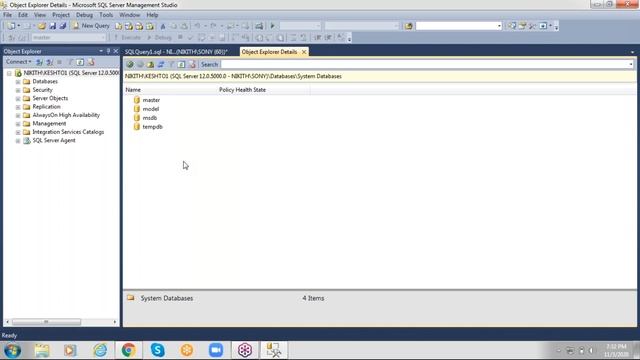The image size is (640, 360).
Task: Close the Object Explorer Details tab
Action: point(304,52)
